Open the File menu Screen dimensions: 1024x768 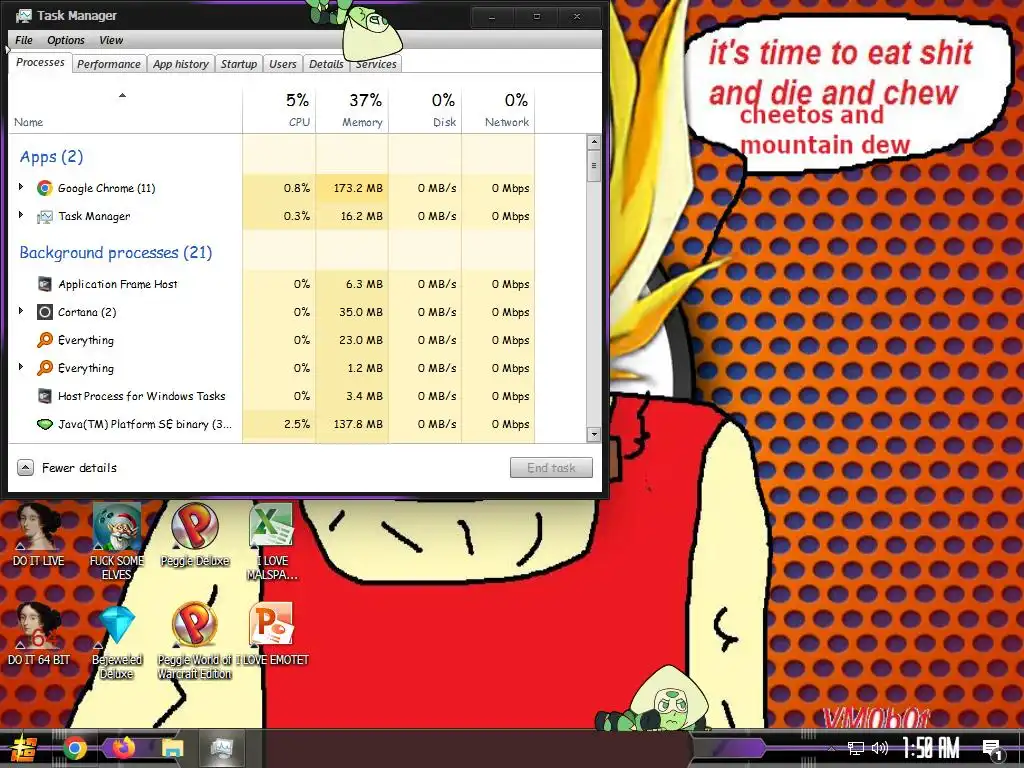(x=24, y=40)
